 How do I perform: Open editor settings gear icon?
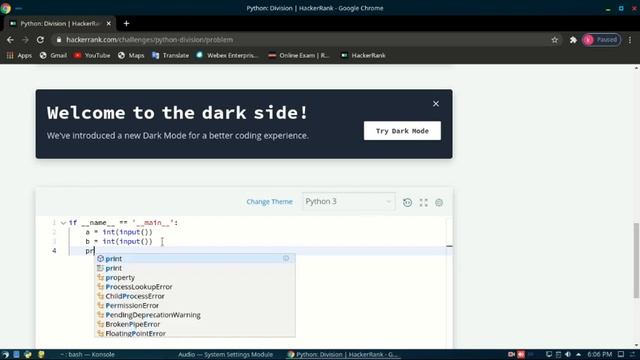click(x=439, y=202)
